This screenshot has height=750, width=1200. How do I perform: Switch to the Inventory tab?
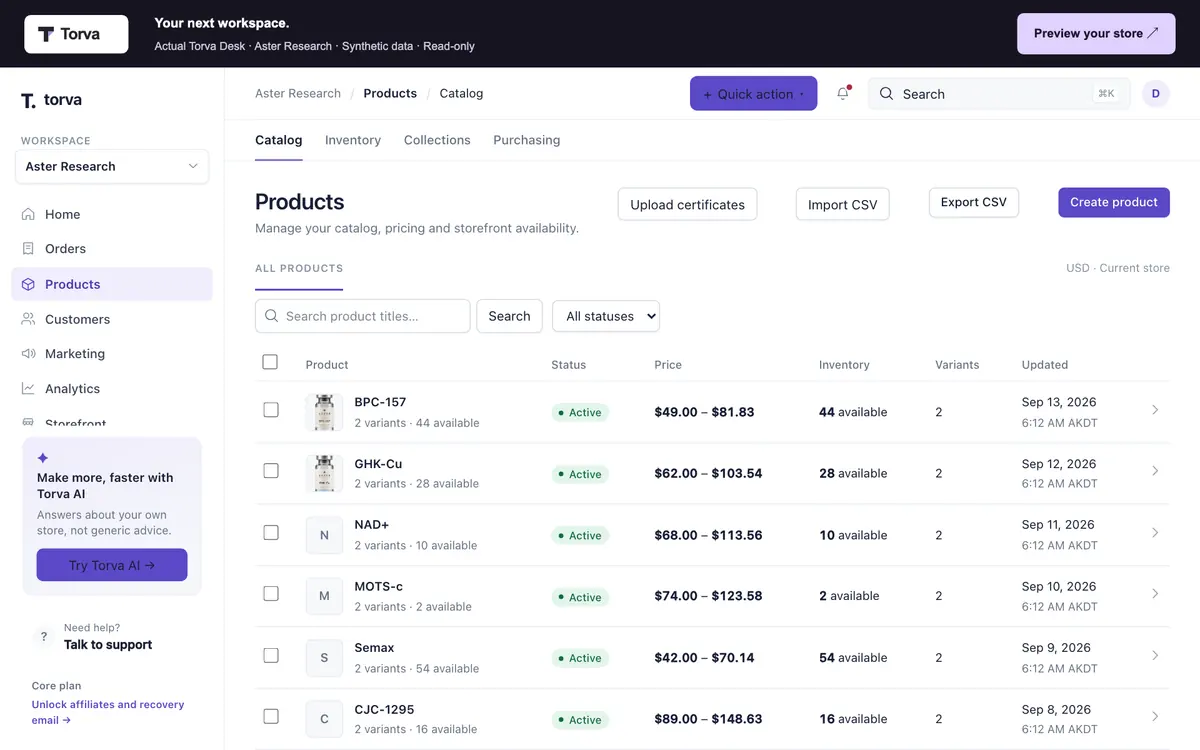click(x=353, y=140)
